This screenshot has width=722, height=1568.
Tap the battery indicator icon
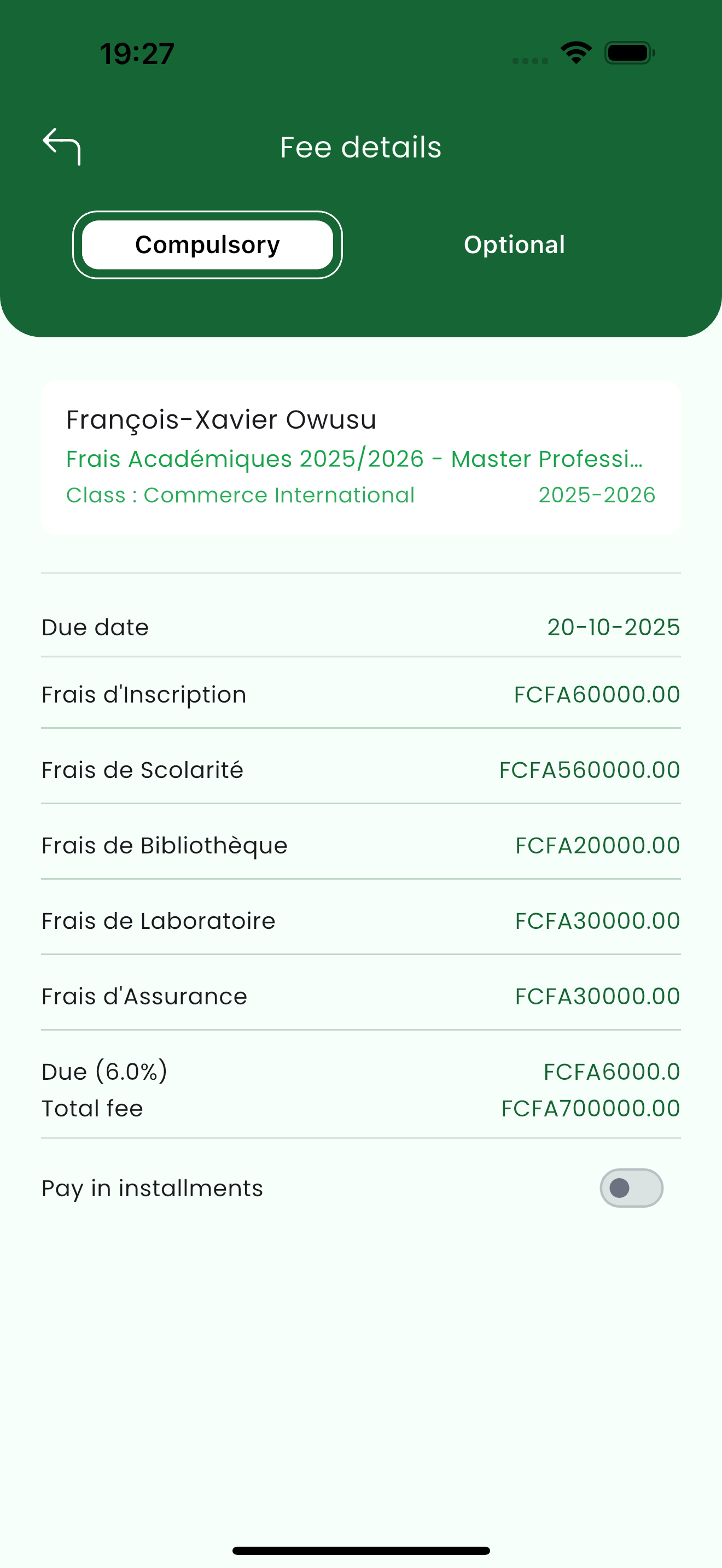pos(630,53)
